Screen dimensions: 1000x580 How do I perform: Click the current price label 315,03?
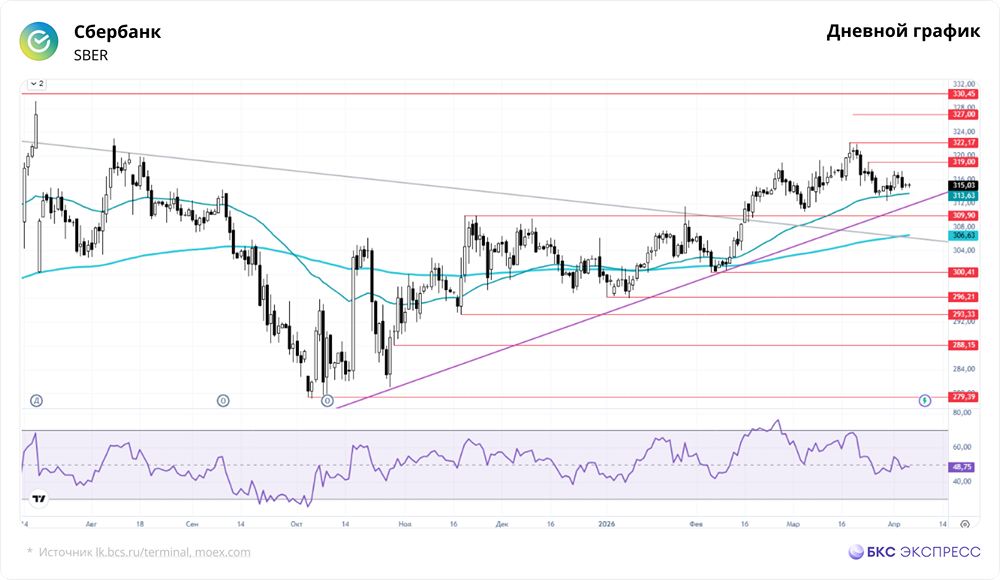[x=963, y=185]
